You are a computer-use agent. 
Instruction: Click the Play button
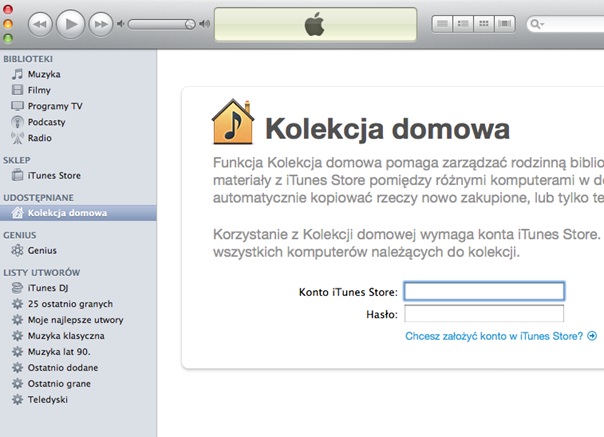(70, 23)
